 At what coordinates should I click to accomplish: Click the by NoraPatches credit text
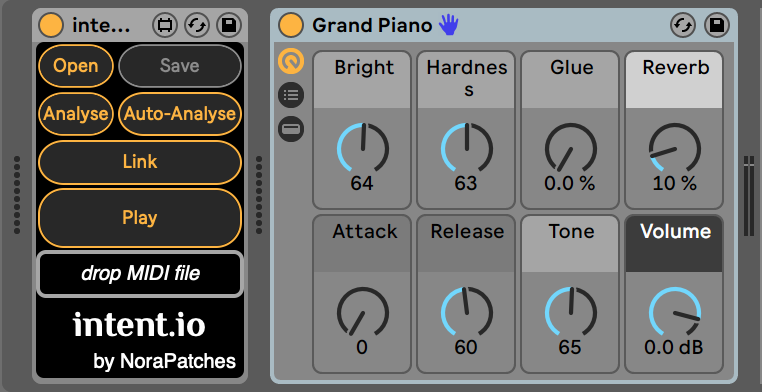click(165, 361)
